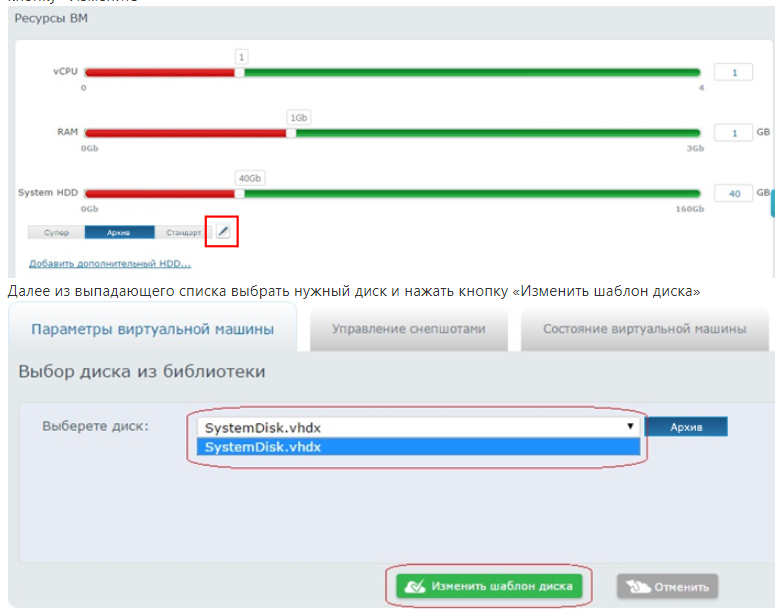The width and height of the screenshot is (784, 615).
Task: Click the System HDD slider handle
Action: click(x=239, y=192)
